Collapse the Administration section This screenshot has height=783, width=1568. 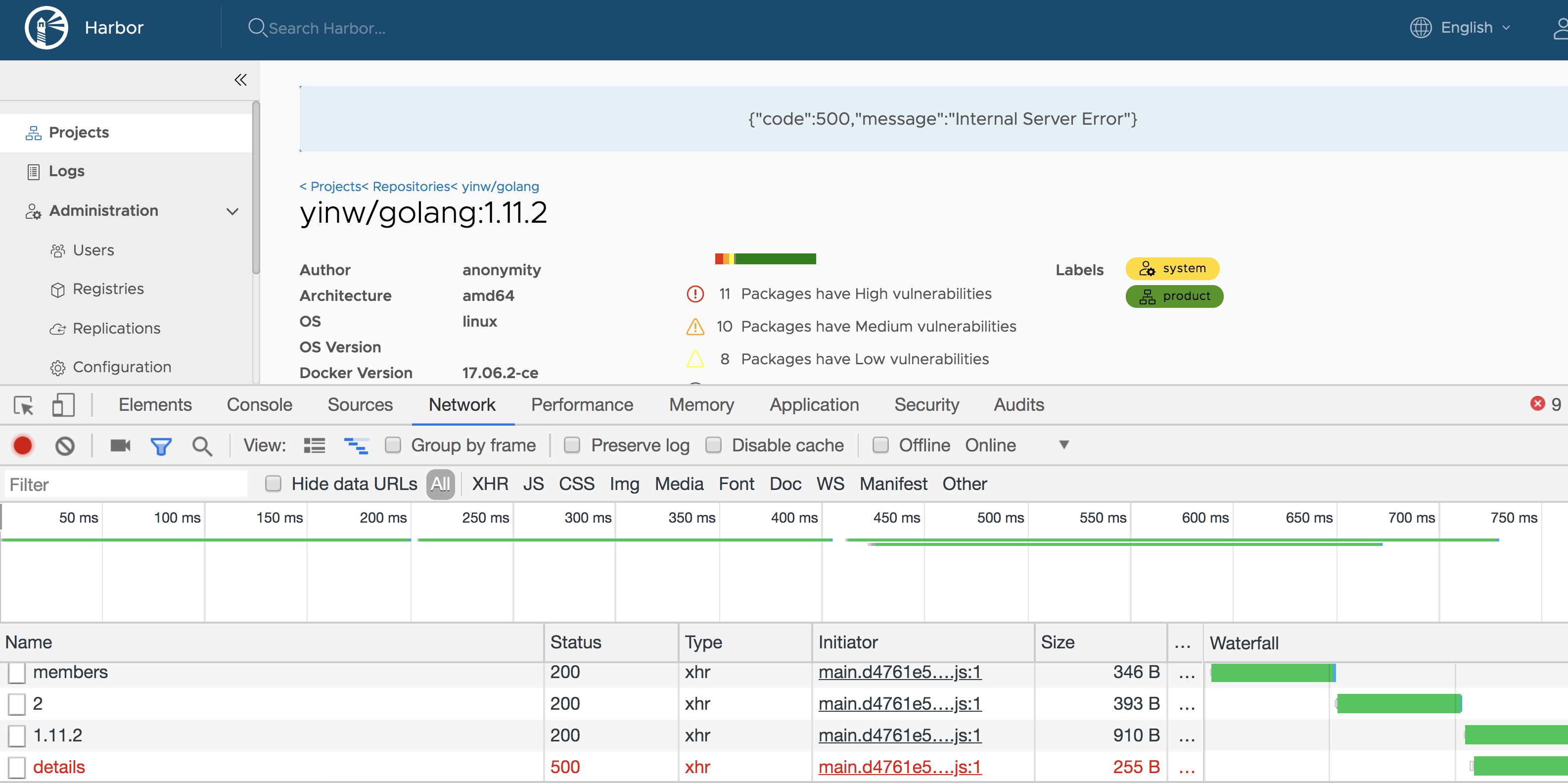click(x=232, y=211)
